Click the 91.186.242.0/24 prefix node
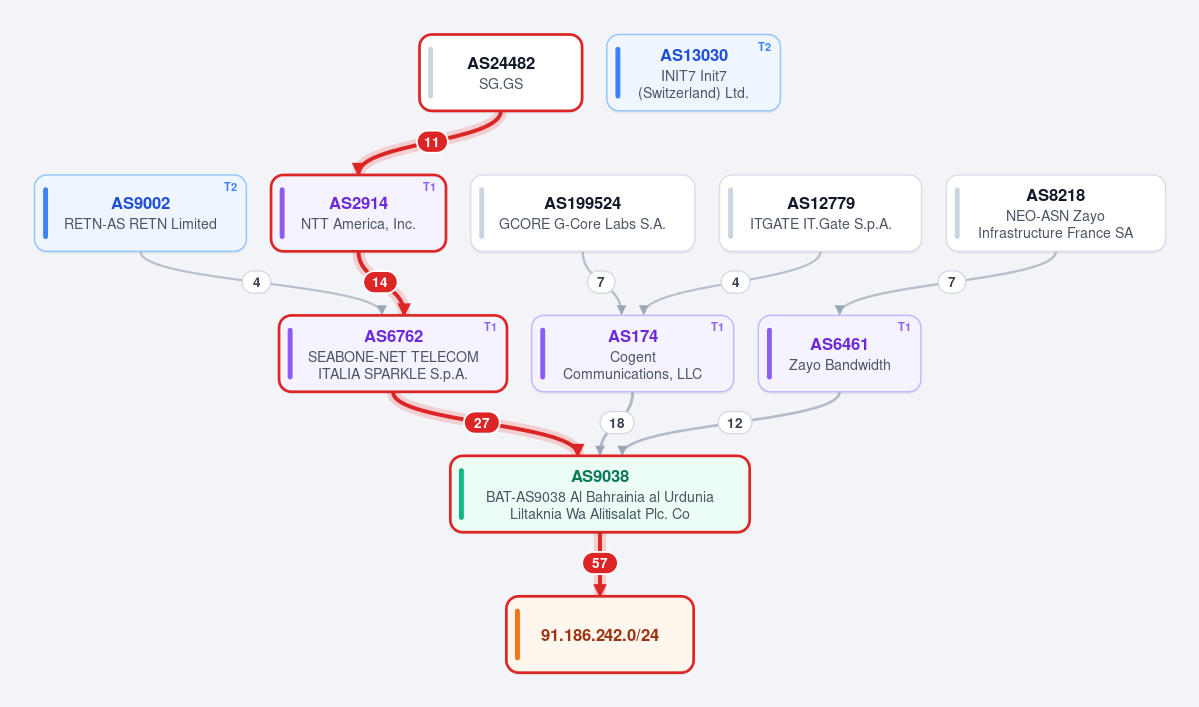This screenshot has height=707, width=1199. 600,634
